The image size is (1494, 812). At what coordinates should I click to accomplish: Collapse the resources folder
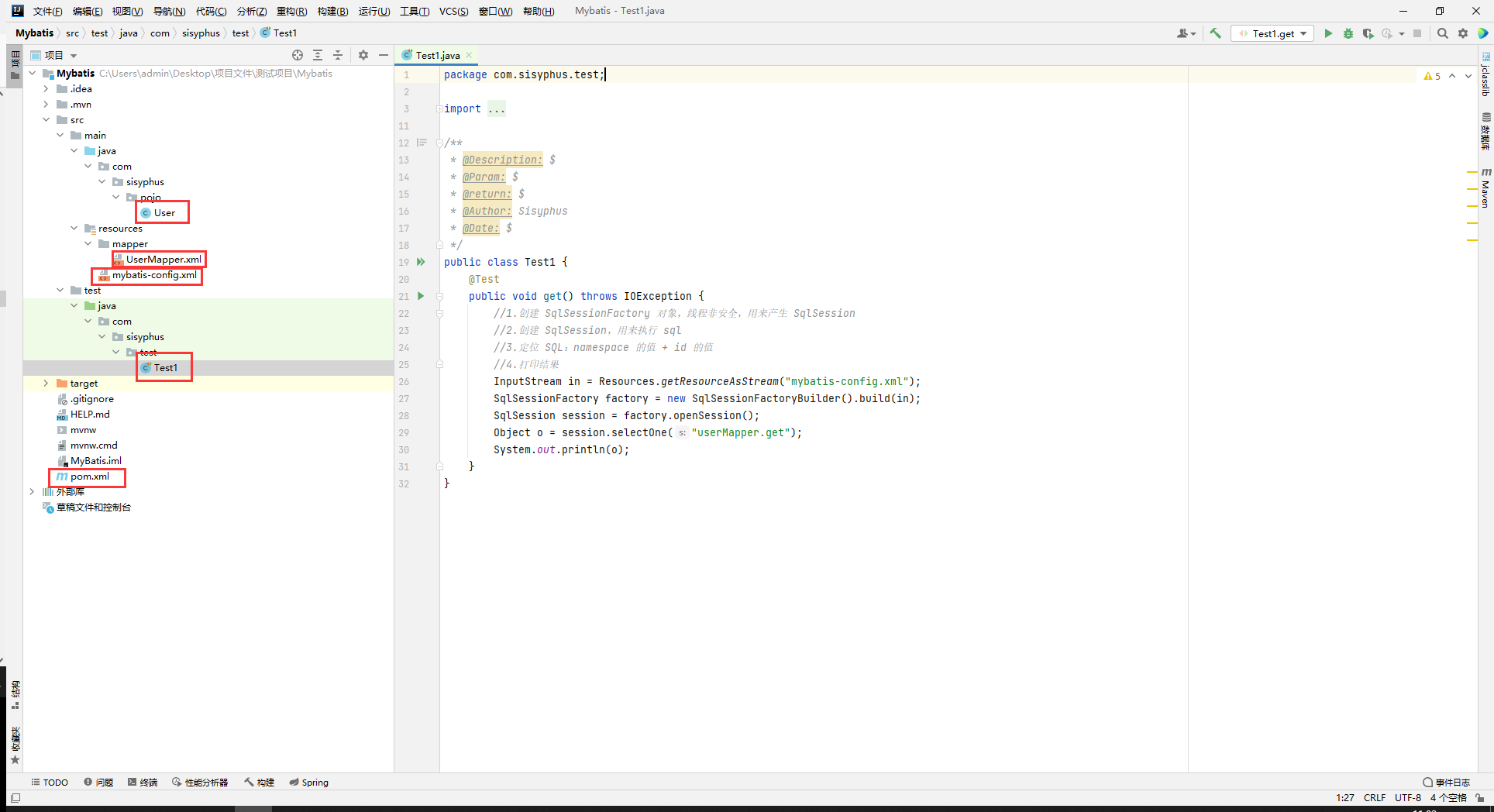(x=74, y=228)
